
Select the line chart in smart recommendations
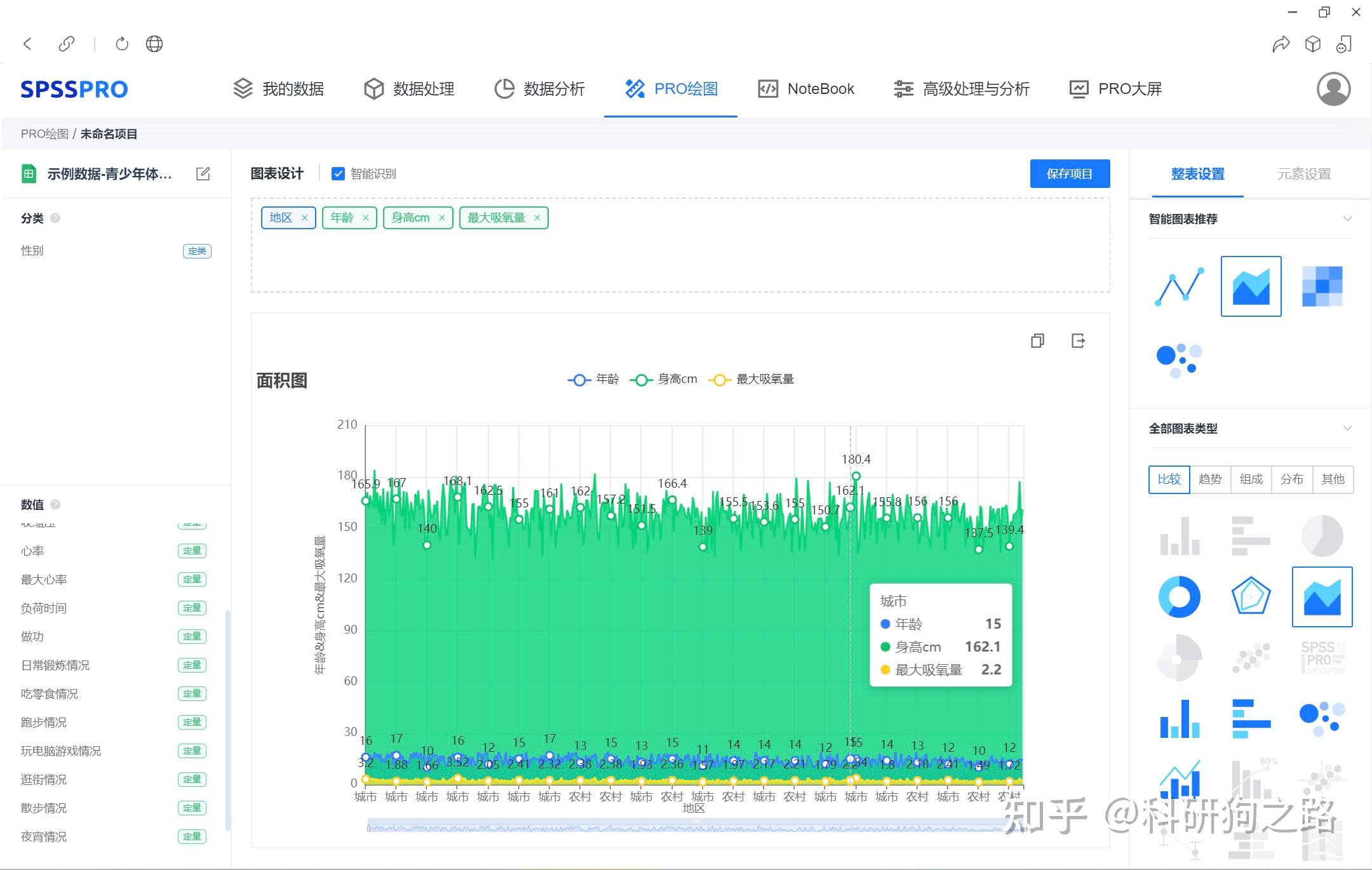pos(1178,286)
